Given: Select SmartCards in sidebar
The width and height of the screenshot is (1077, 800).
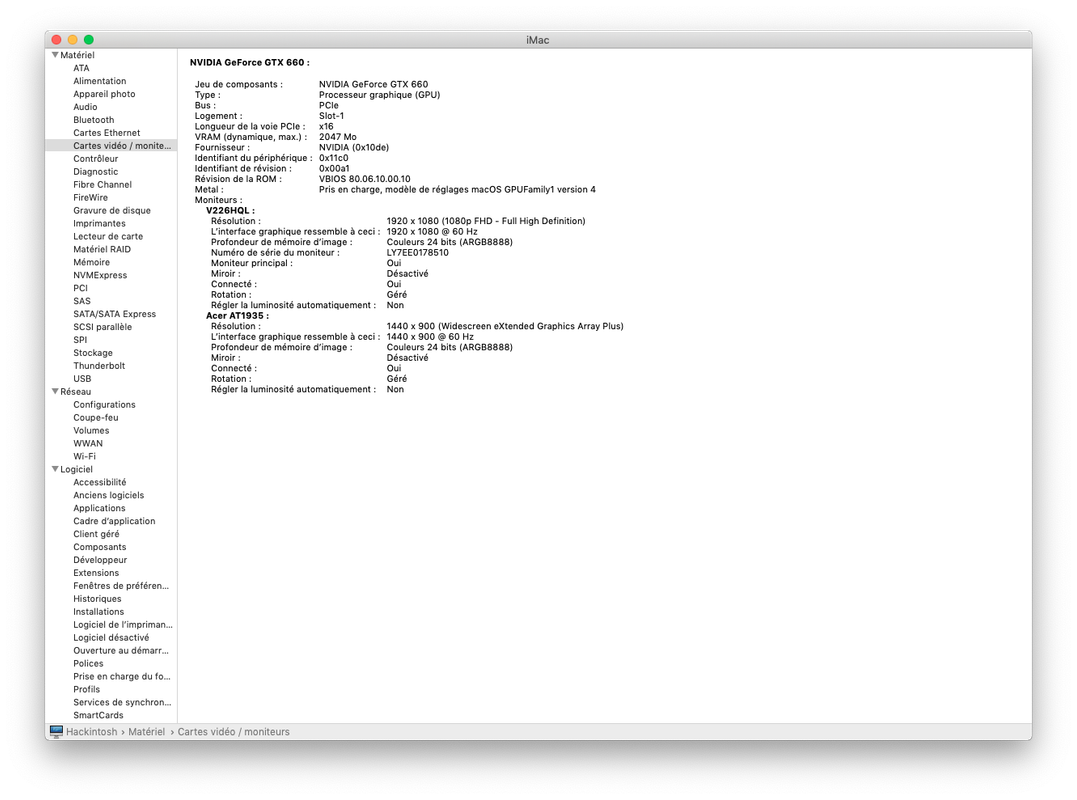Looking at the screenshot, I should (x=98, y=716).
